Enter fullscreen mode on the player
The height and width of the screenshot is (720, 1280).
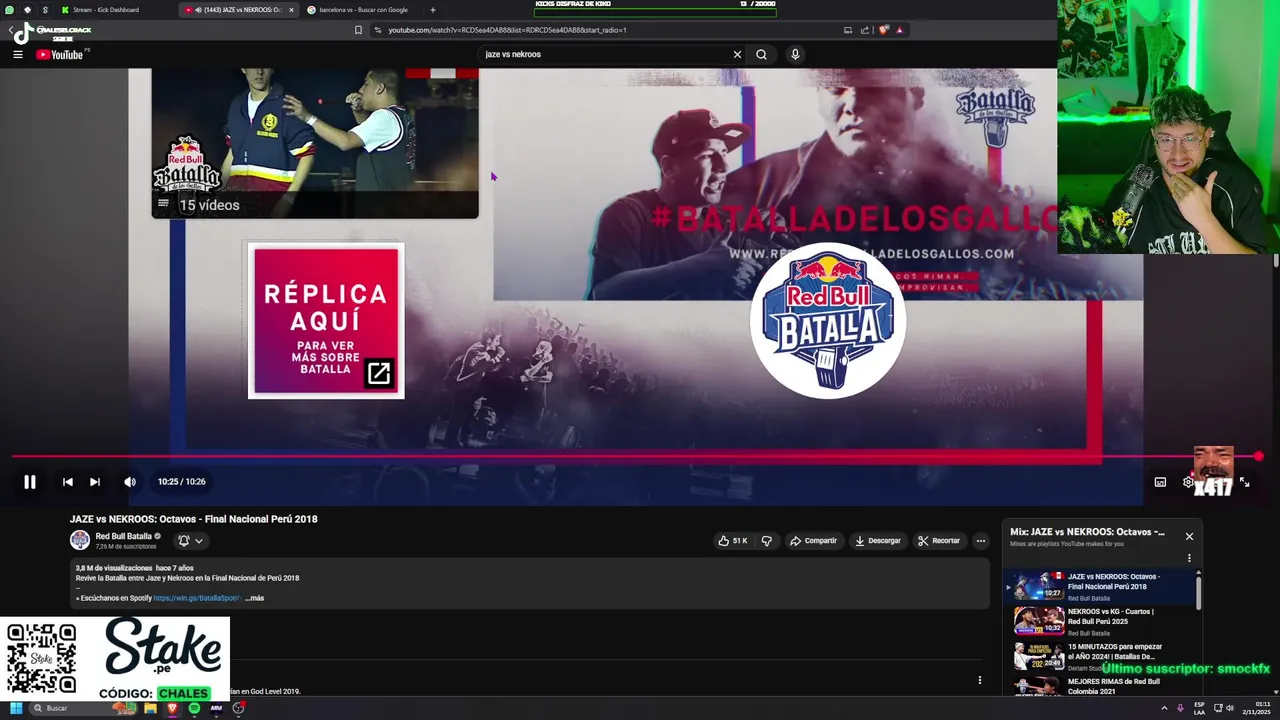pos(1244,482)
